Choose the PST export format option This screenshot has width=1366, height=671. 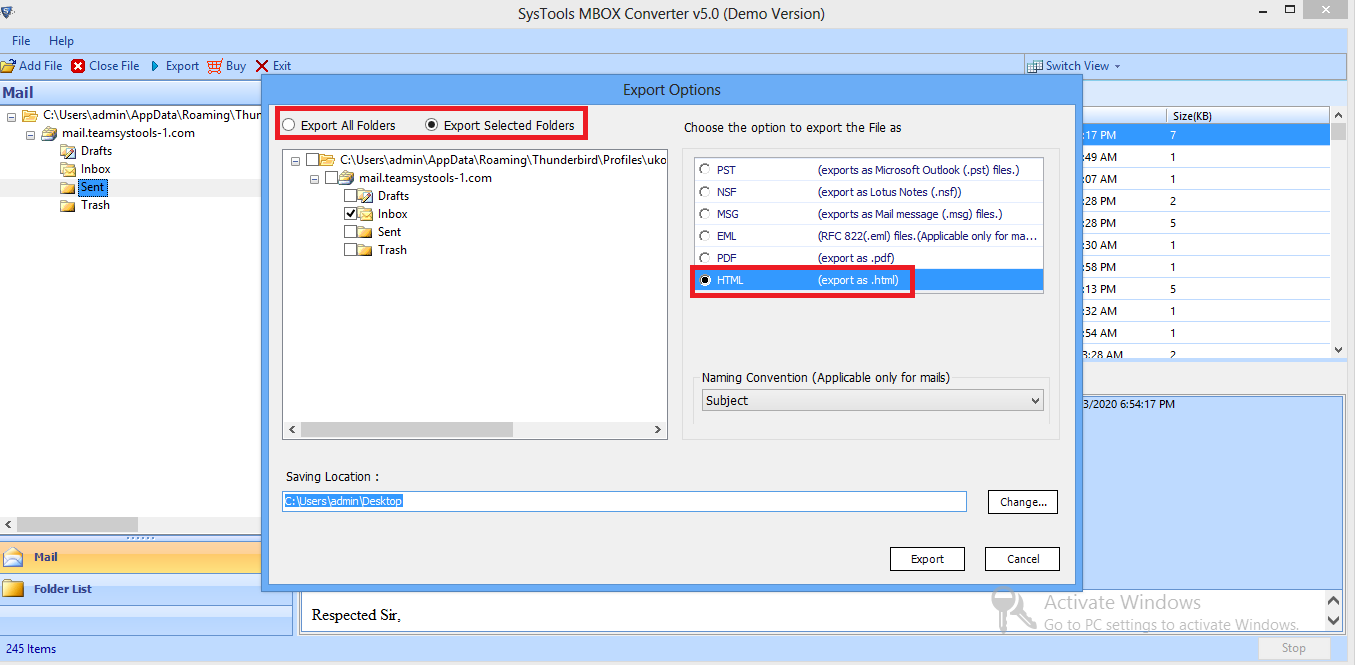pyautogui.click(x=706, y=170)
